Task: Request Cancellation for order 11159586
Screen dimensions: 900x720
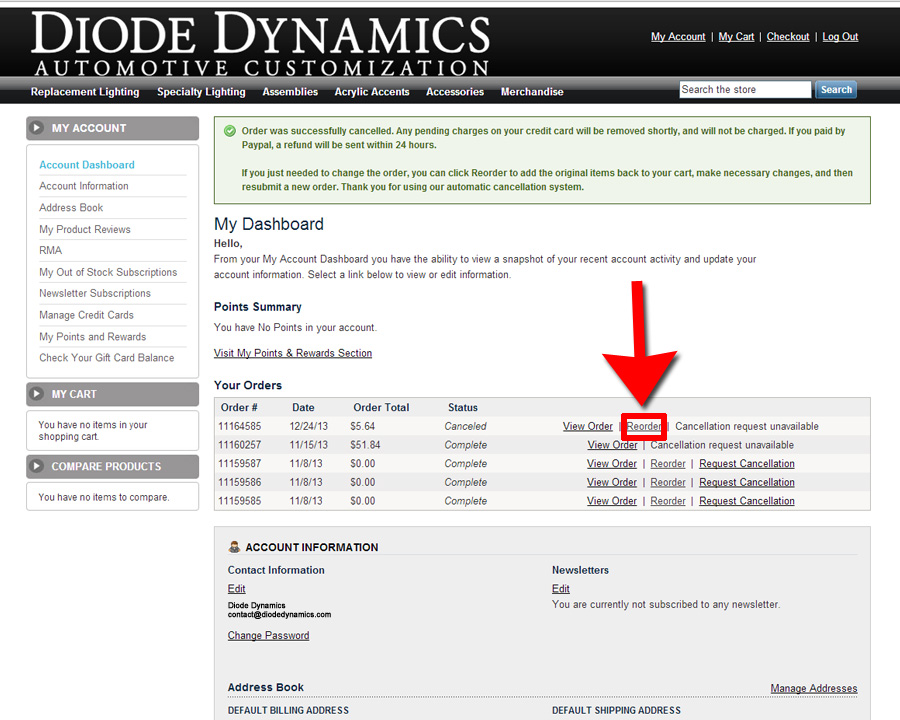Action: pos(747,482)
